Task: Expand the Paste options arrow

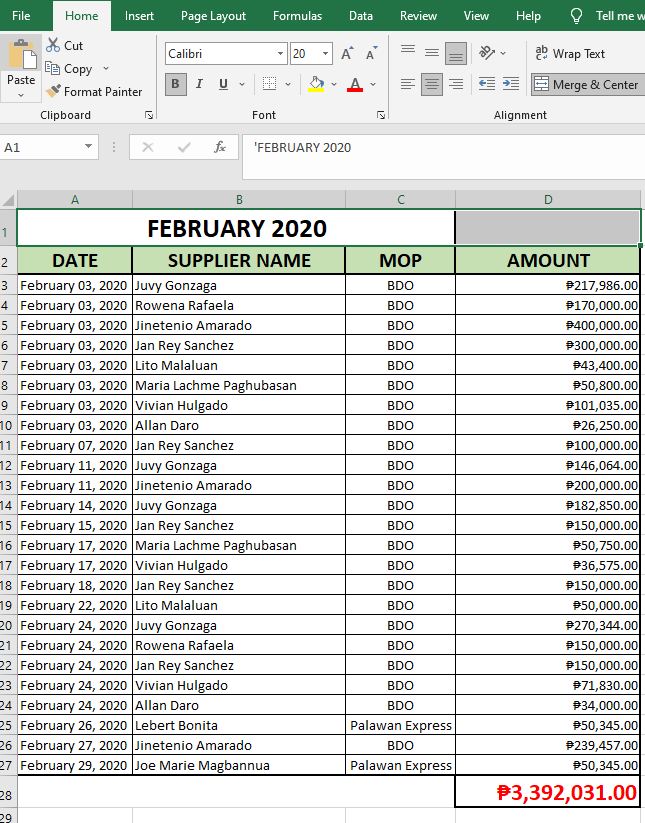Action: 21,95
